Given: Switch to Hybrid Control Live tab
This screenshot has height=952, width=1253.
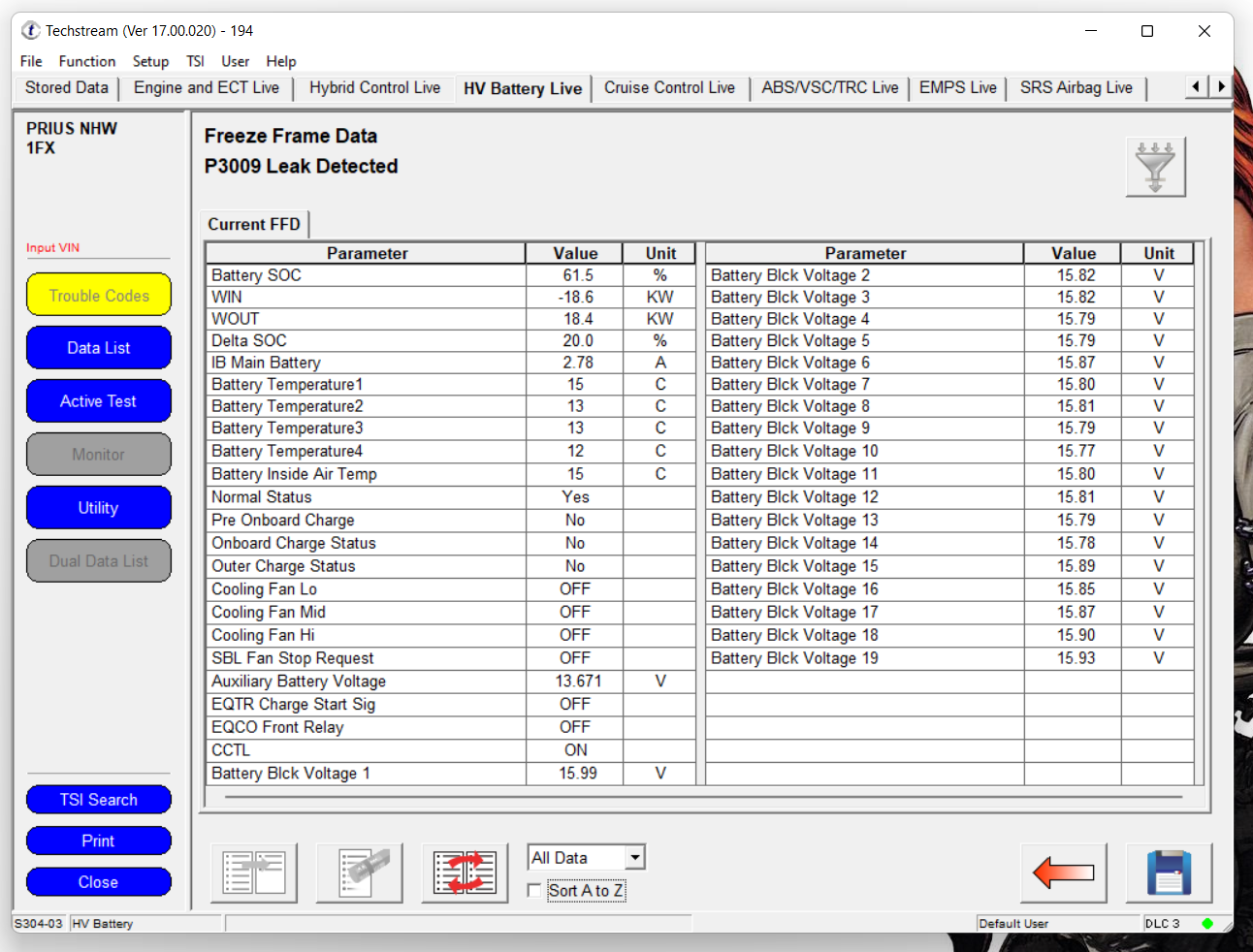Looking at the screenshot, I should tap(374, 87).
